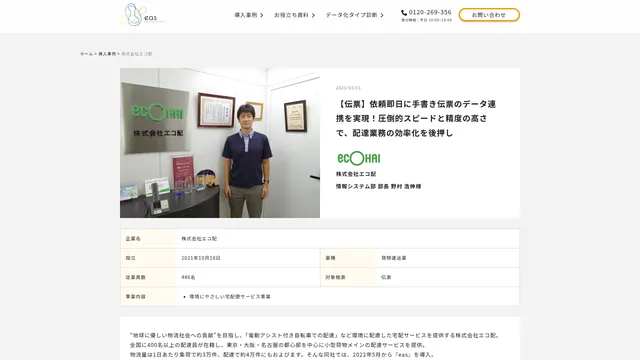Click the paragraph starting "地球に優しい物流社会への貢献"
Image resolution: width=640 pixels, height=360 pixels.
pos(315,336)
